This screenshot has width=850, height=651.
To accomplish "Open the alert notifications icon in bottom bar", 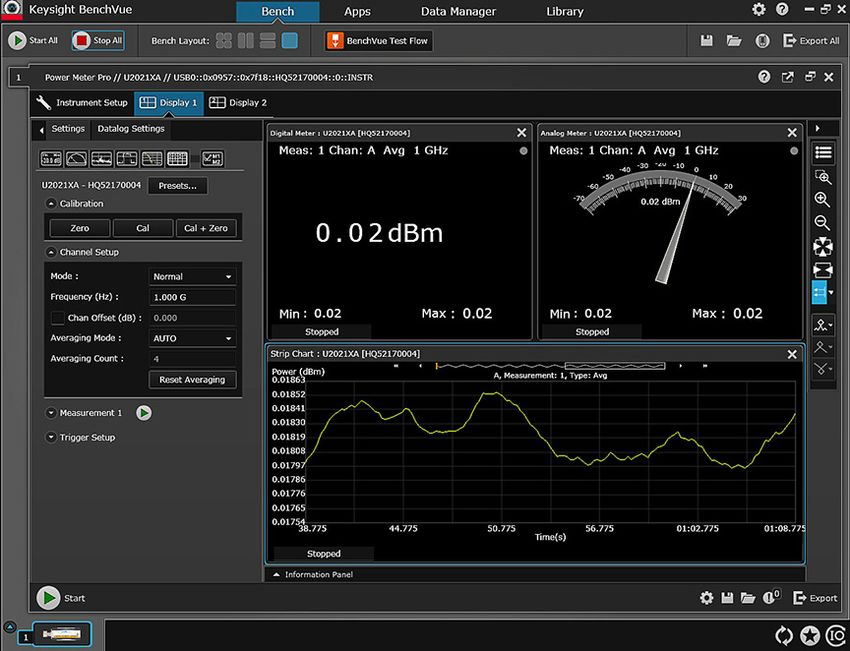I will tap(771, 597).
